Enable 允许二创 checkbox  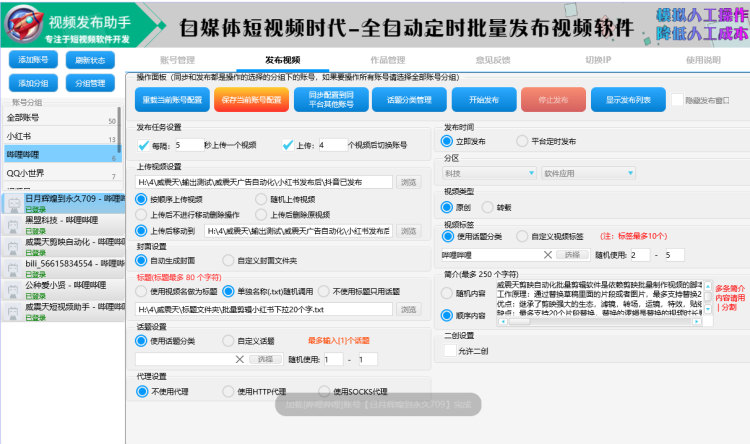450,351
